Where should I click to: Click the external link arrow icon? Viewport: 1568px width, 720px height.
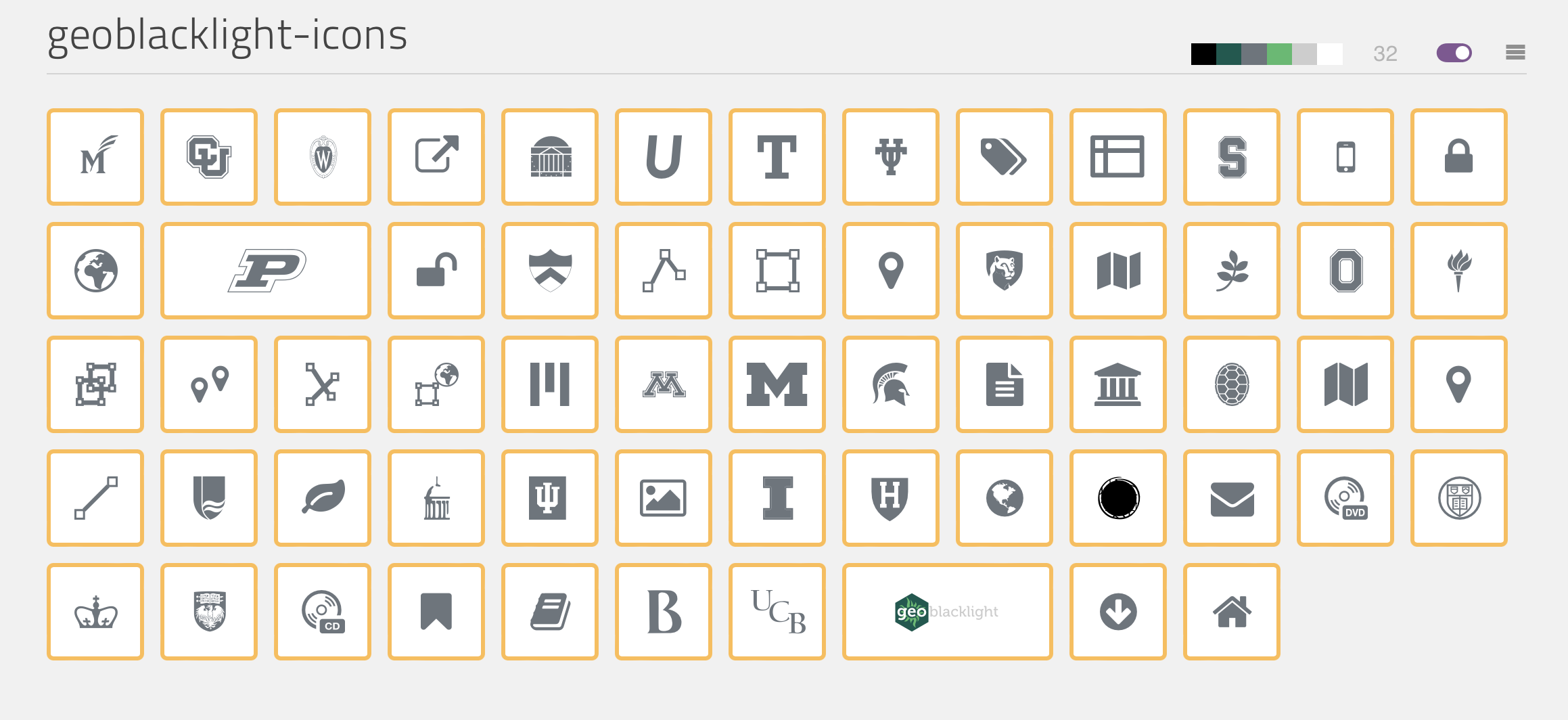[x=436, y=157]
